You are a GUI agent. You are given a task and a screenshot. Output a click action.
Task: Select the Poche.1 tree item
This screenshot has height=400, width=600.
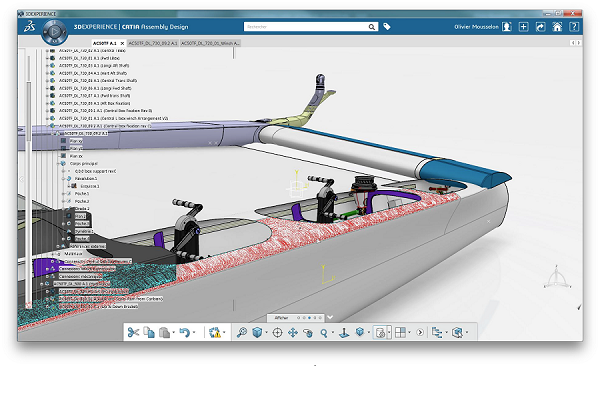pyautogui.click(x=82, y=194)
